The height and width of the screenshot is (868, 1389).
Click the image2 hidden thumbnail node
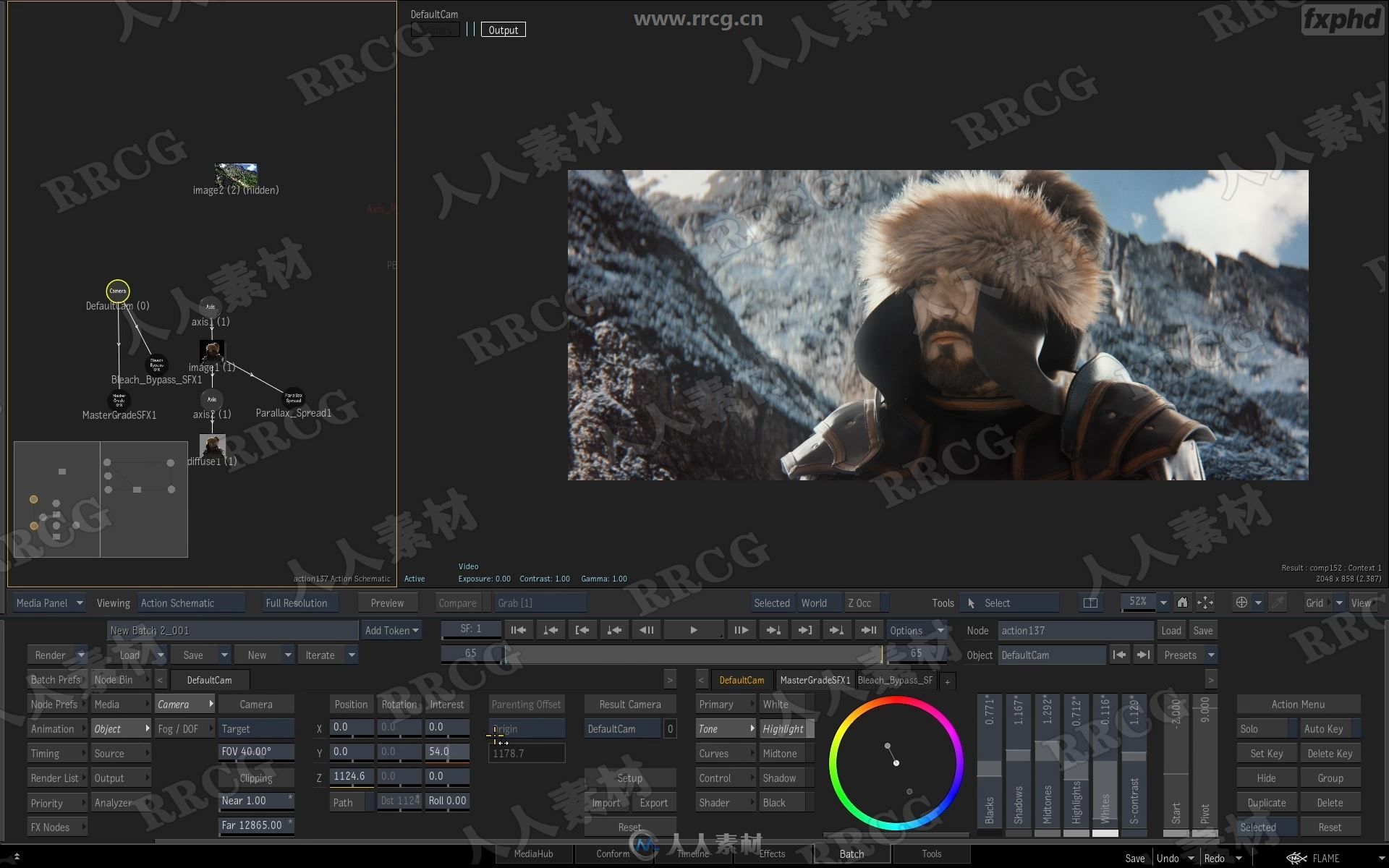pyautogui.click(x=237, y=169)
